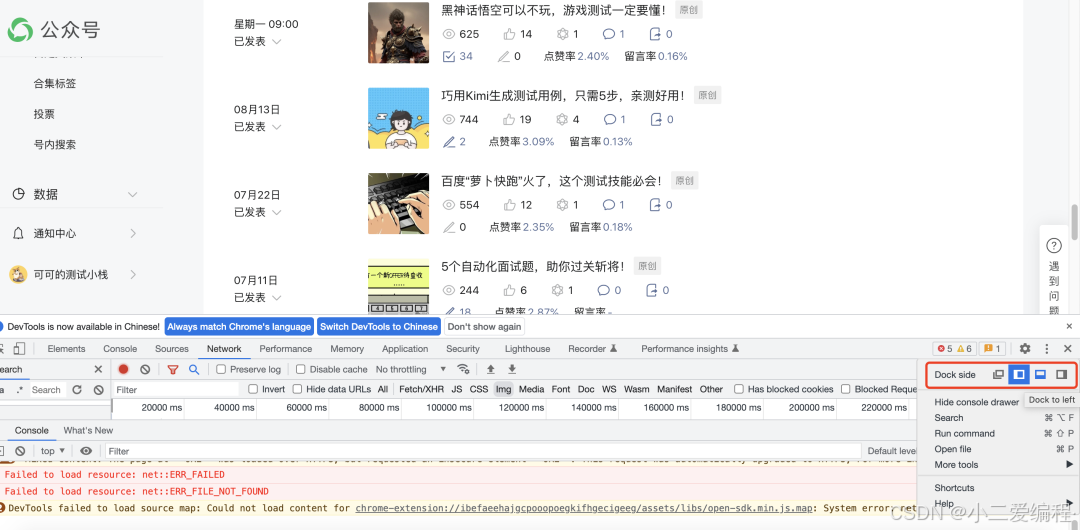Choose Run command from the menu
1080x530 pixels.
coord(964,434)
